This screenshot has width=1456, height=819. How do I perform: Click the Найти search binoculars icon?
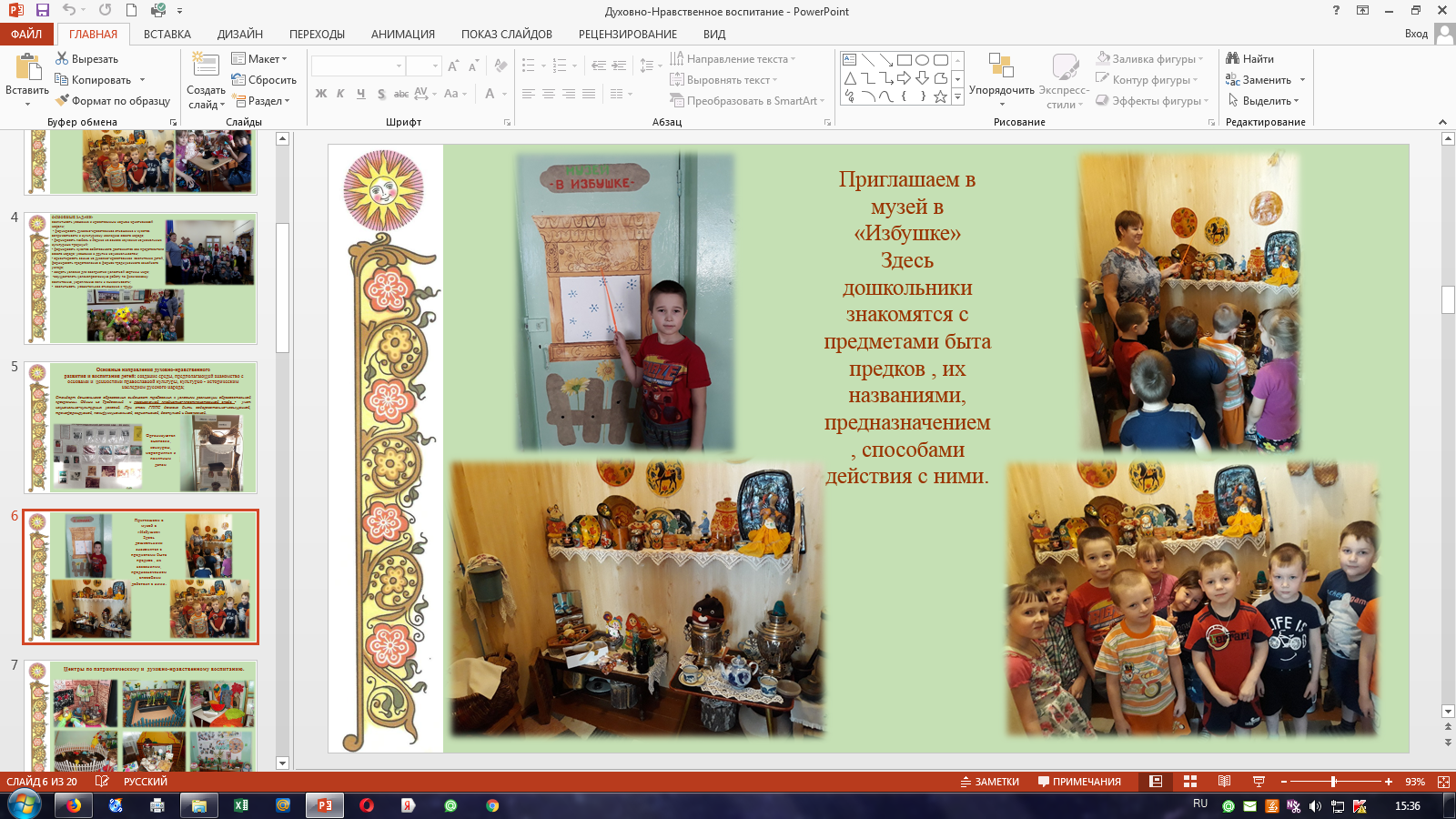coord(1233,58)
